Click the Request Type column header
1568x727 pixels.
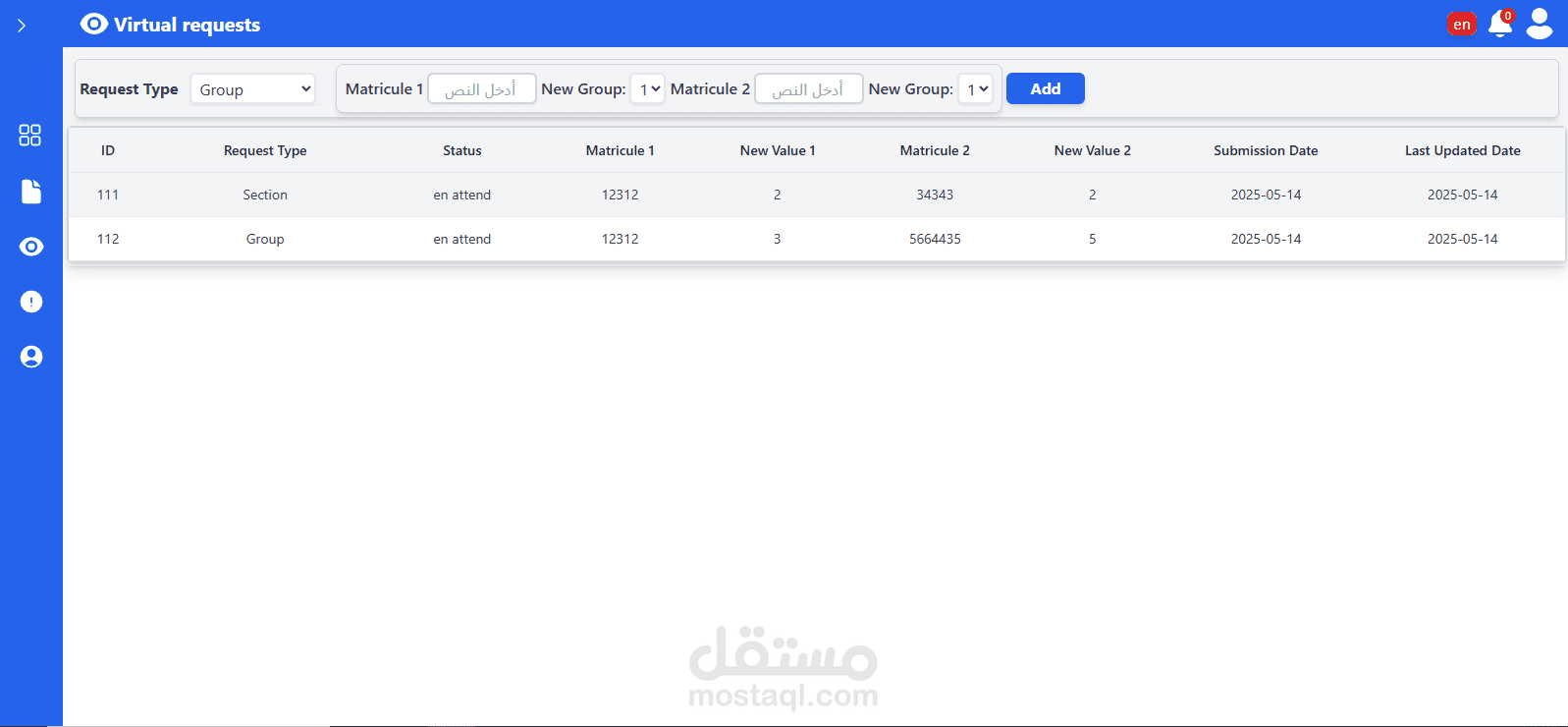(x=265, y=150)
